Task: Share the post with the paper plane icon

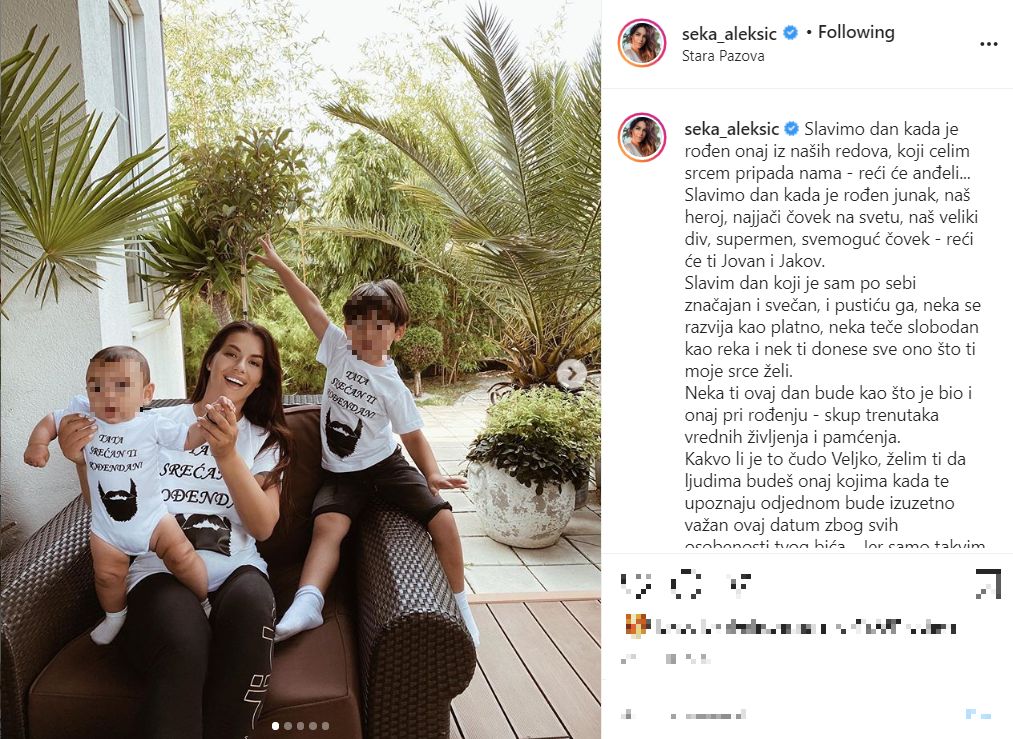Action: point(736,584)
